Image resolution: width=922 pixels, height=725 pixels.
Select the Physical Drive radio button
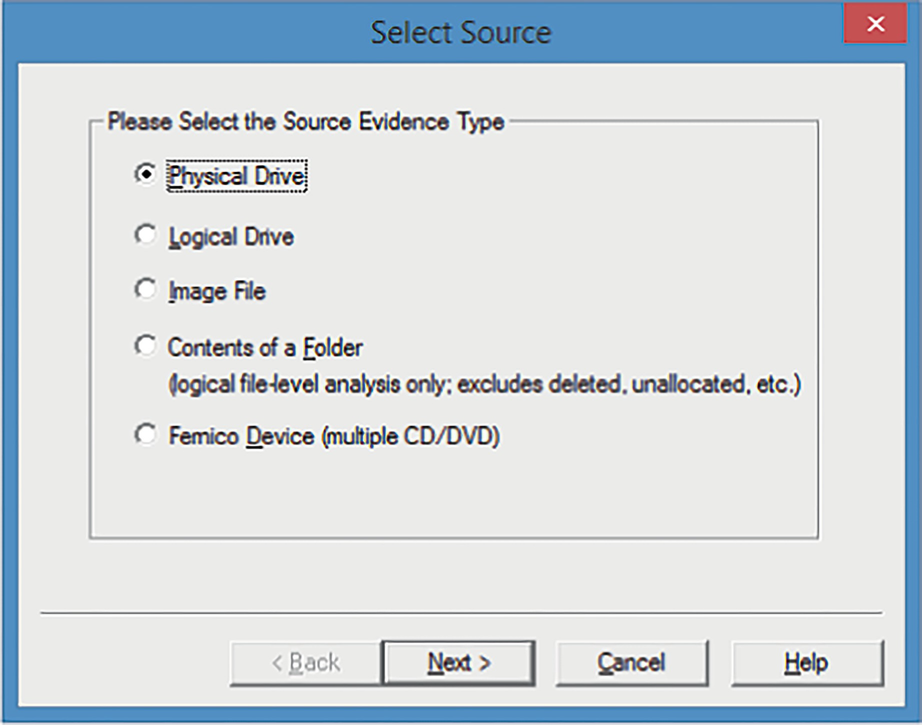[146, 174]
